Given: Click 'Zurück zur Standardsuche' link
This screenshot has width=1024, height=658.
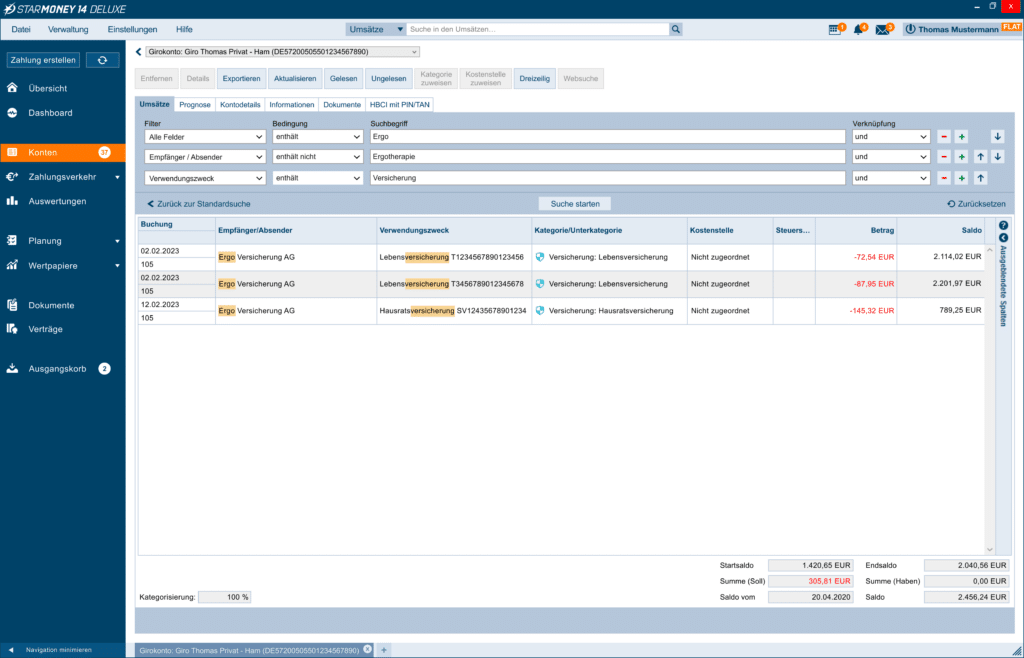Looking at the screenshot, I should [199, 203].
